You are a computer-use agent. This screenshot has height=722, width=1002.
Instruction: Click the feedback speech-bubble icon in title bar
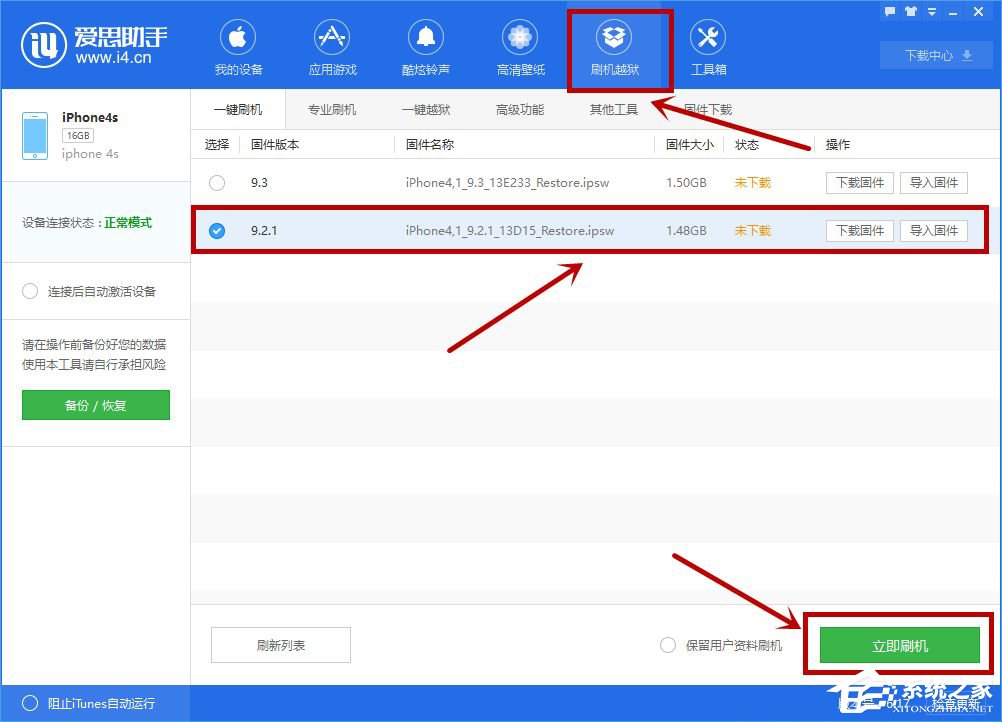892,12
